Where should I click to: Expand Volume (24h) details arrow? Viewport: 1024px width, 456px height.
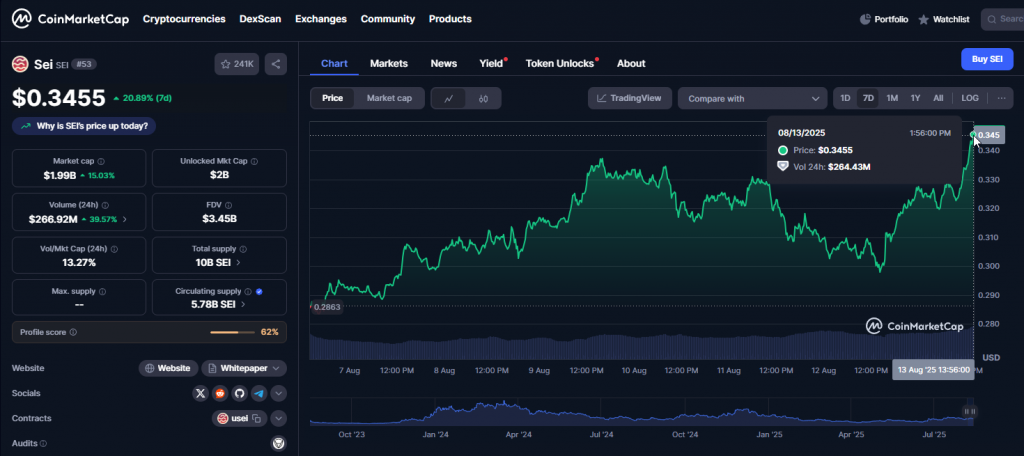pos(125,220)
